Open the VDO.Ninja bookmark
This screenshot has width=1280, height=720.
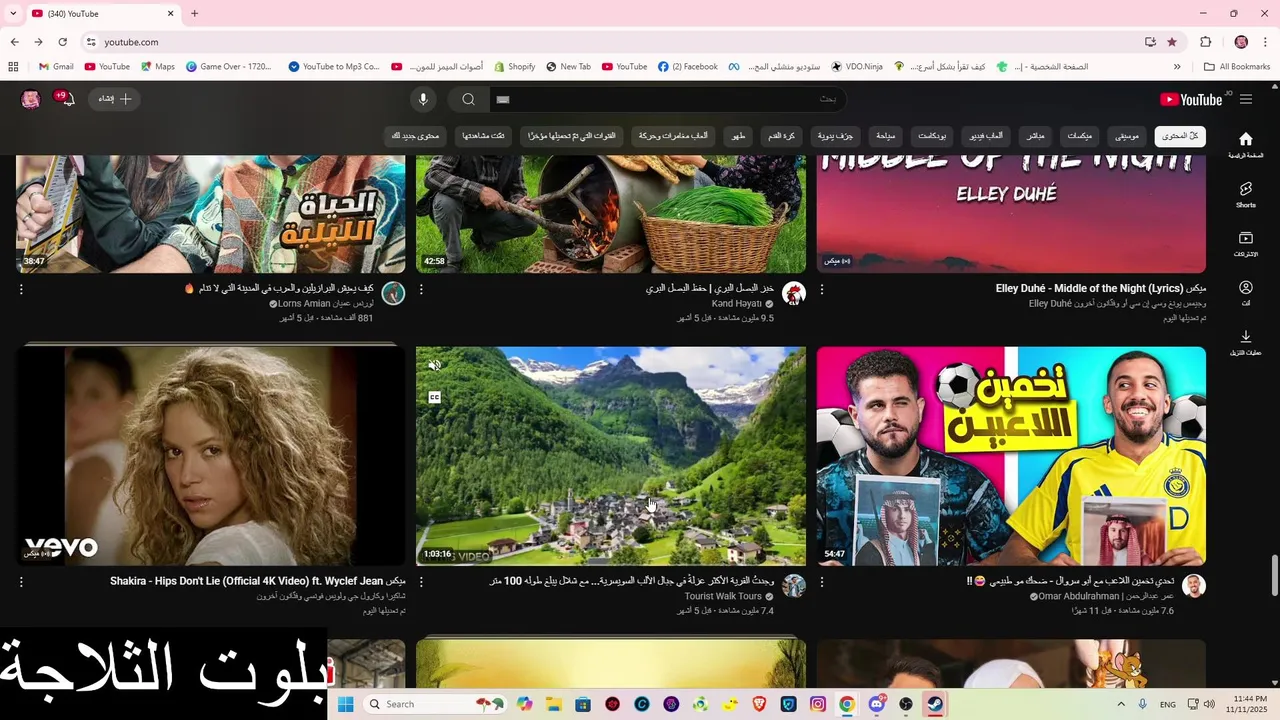[x=857, y=67]
